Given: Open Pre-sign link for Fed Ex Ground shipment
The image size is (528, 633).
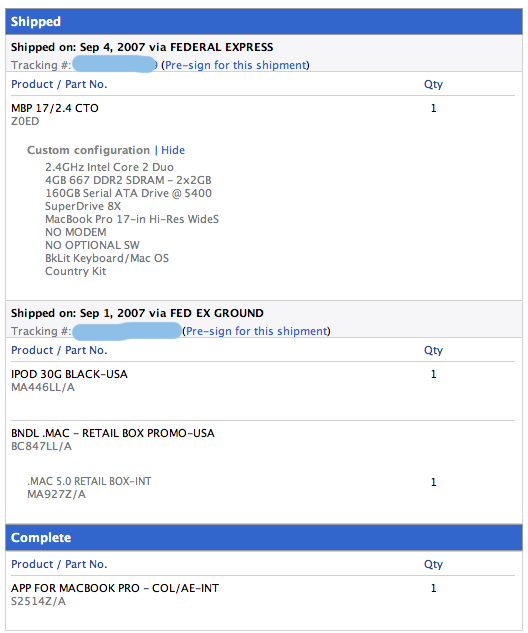Looking at the screenshot, I should point(257,331).
